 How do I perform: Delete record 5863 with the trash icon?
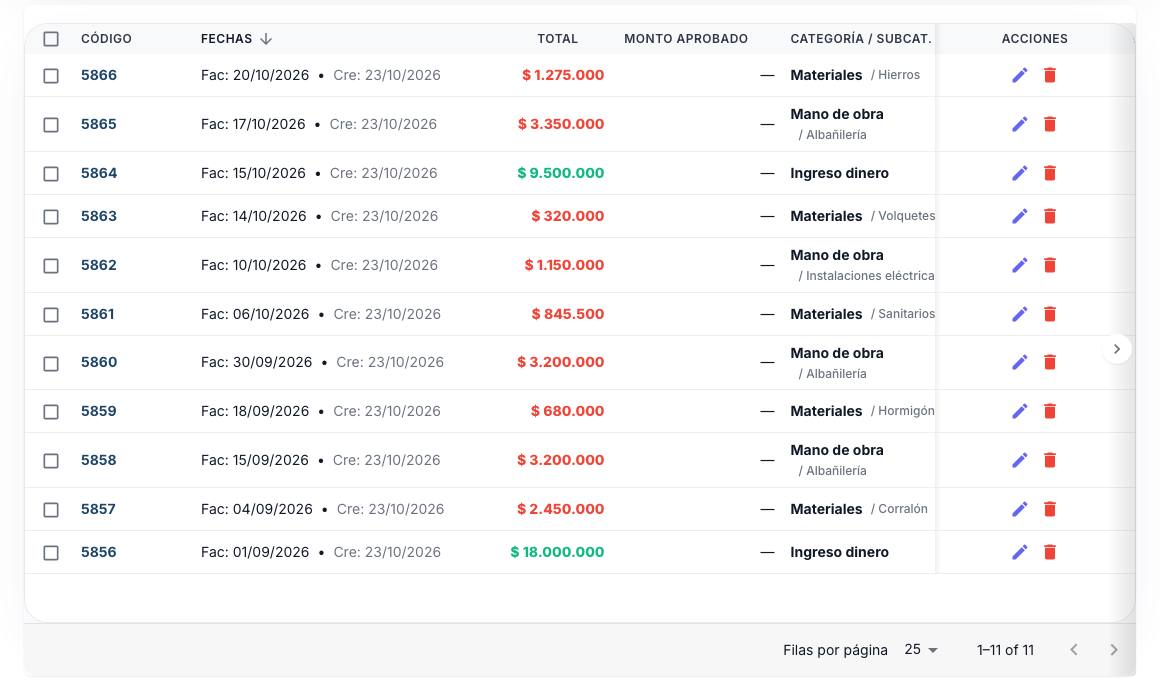click(x=1050, y=216)
